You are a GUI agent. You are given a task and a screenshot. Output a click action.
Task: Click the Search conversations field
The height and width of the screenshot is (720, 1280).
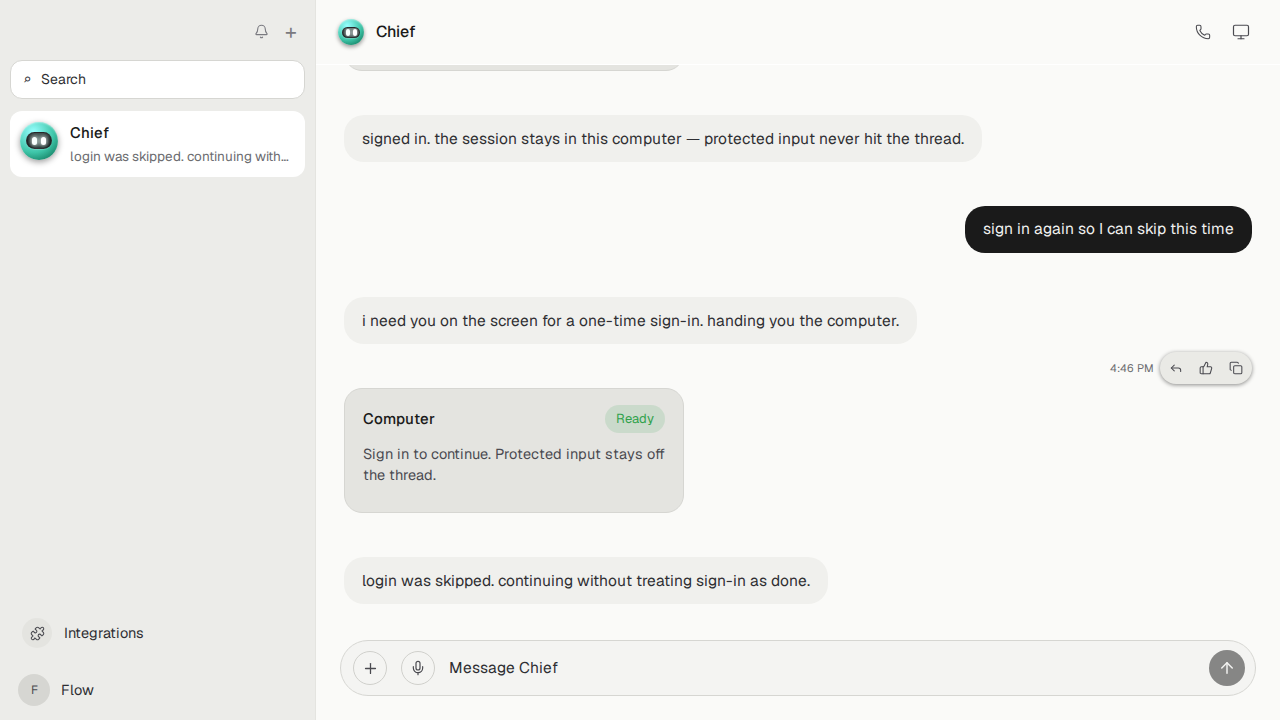157,79
